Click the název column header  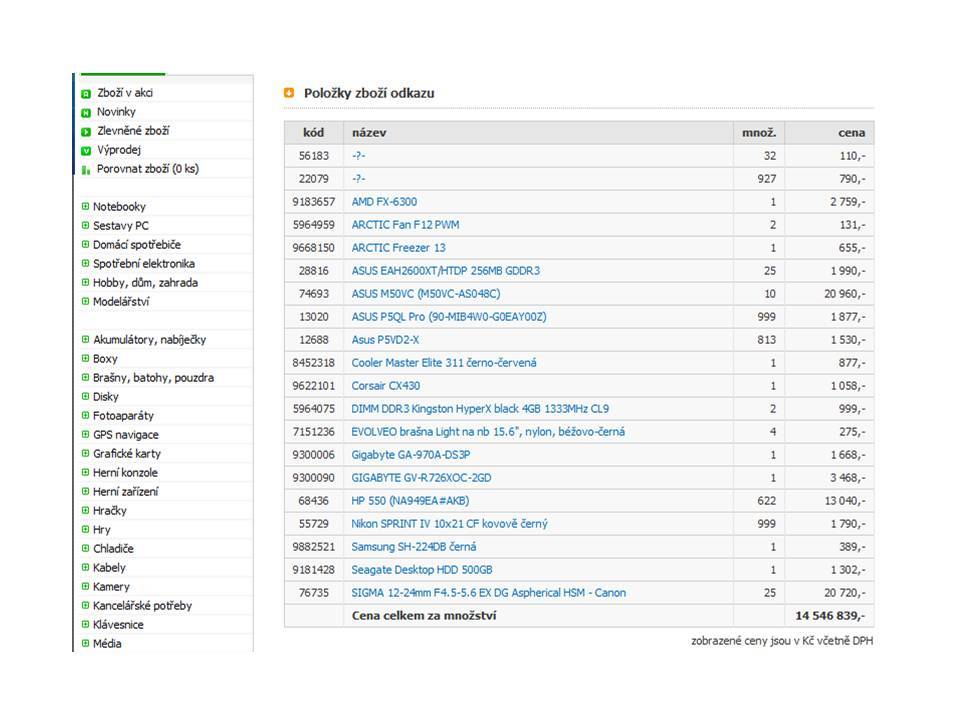pyautogui.click(x=369, y=133)
